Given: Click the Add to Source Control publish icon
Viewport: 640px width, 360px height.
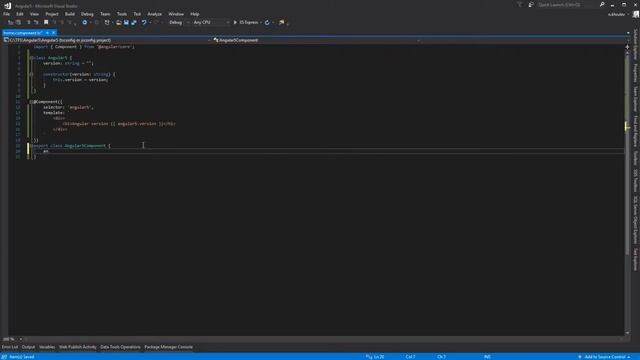Looking at the screenshot, I should pyautogui.click(x=580, y=357).
